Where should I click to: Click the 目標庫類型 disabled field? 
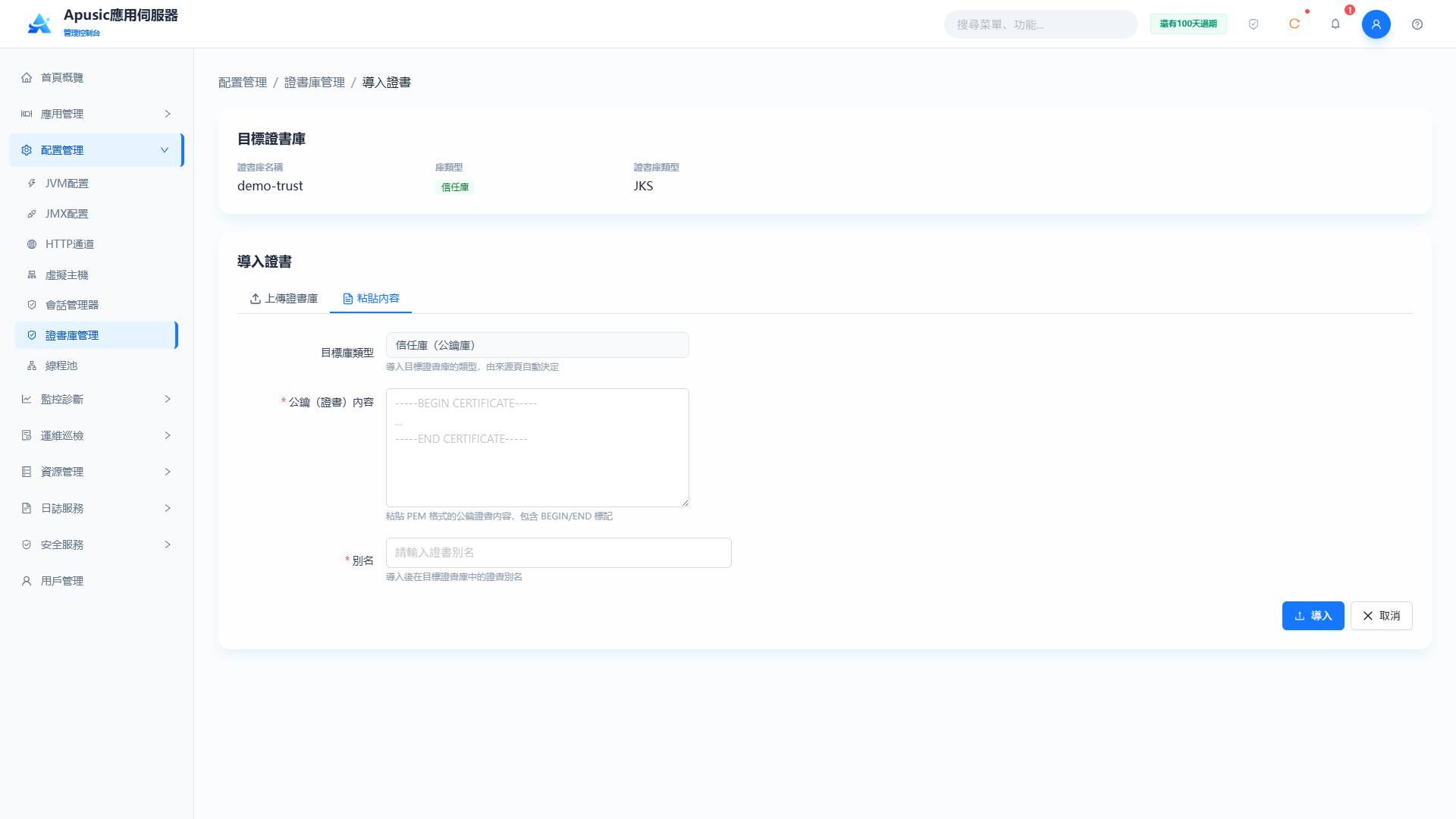pos(538,345)
